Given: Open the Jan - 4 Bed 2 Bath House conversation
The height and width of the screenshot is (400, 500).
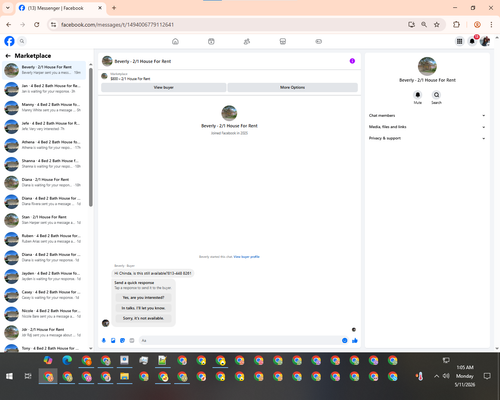Looking at the screenshot, I should pos(44,89).
